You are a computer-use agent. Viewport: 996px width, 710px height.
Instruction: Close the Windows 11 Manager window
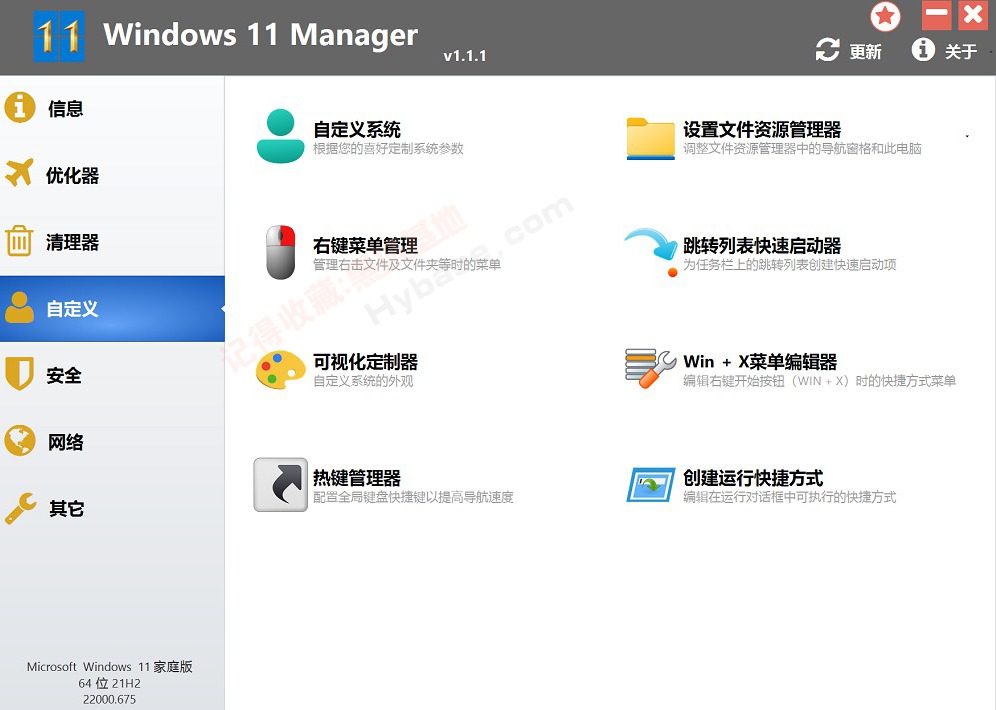point(972,14)
